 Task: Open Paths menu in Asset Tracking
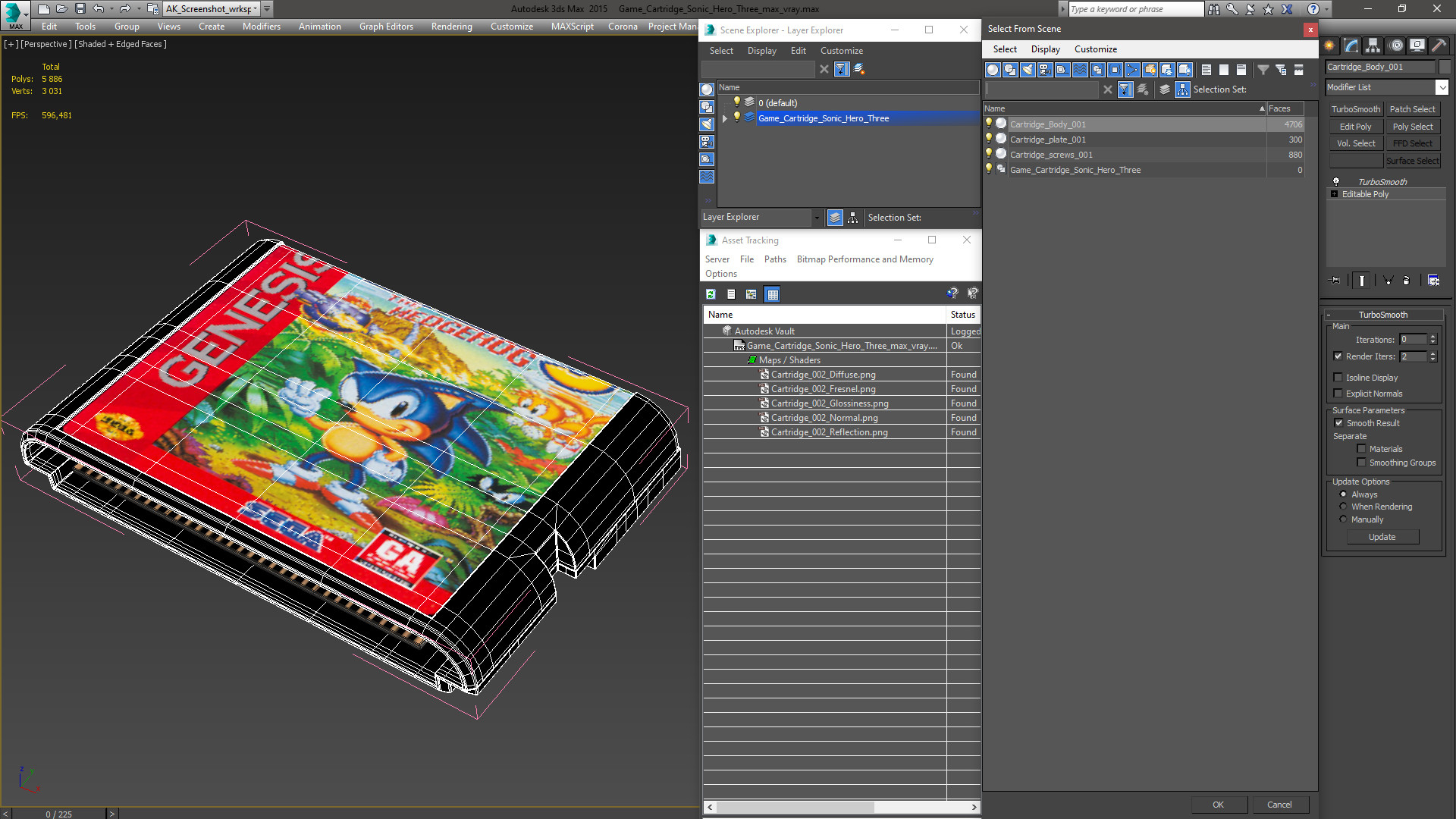click(775, 259)
